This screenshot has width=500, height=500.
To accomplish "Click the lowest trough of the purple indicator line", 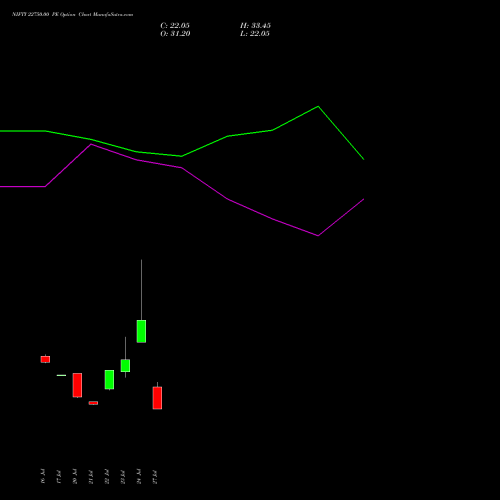I will point(318,236).
